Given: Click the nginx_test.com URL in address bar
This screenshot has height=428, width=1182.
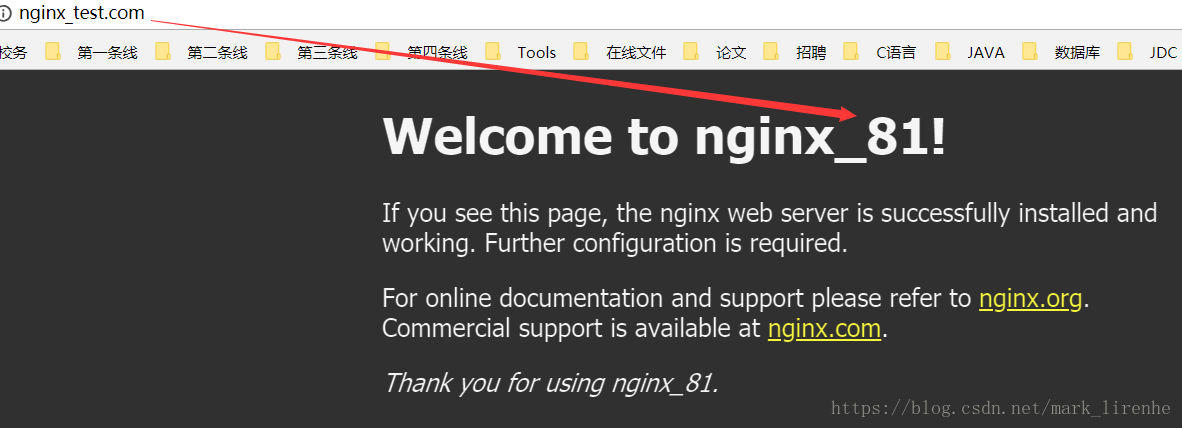Looking at the screenshot, I should coord(82,14).
